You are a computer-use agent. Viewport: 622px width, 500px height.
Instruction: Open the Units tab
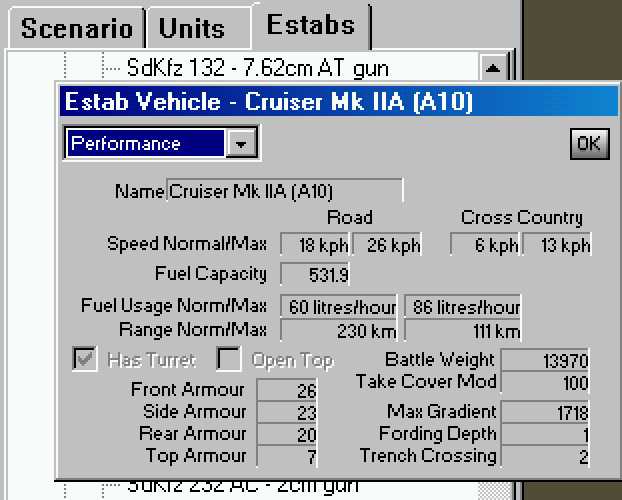198,29
